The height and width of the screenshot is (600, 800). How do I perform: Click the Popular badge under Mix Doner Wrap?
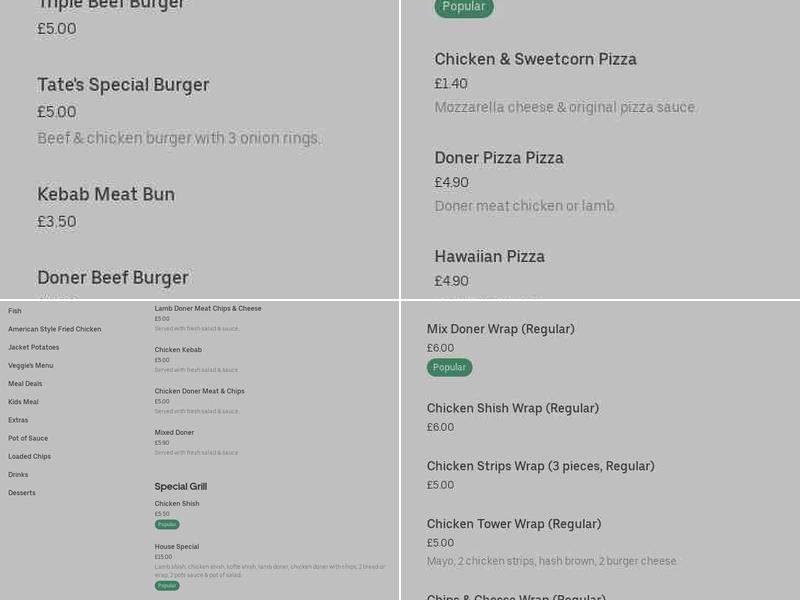(x=449, y=367)
